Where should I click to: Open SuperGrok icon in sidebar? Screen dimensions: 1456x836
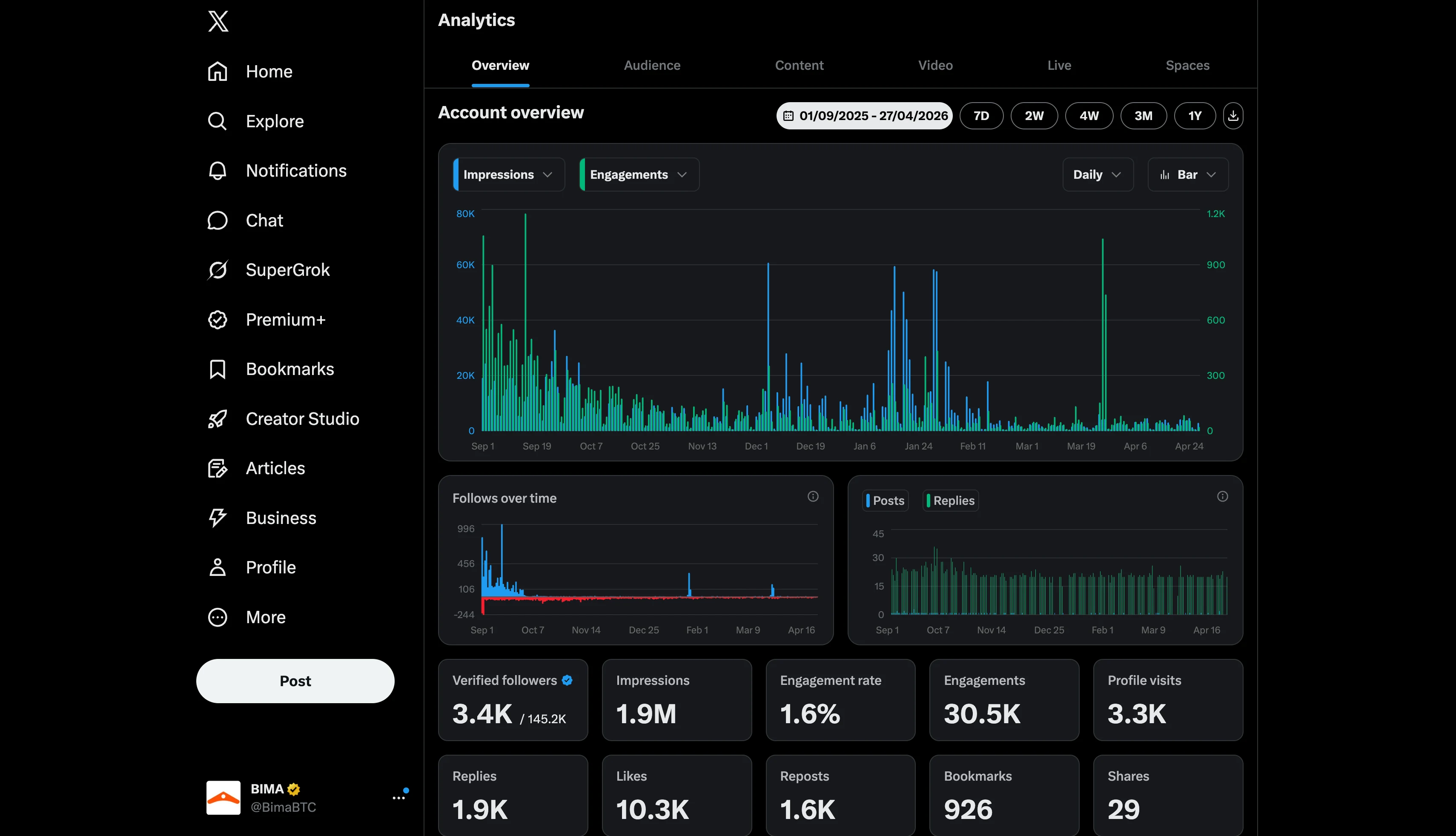[218, 270]
